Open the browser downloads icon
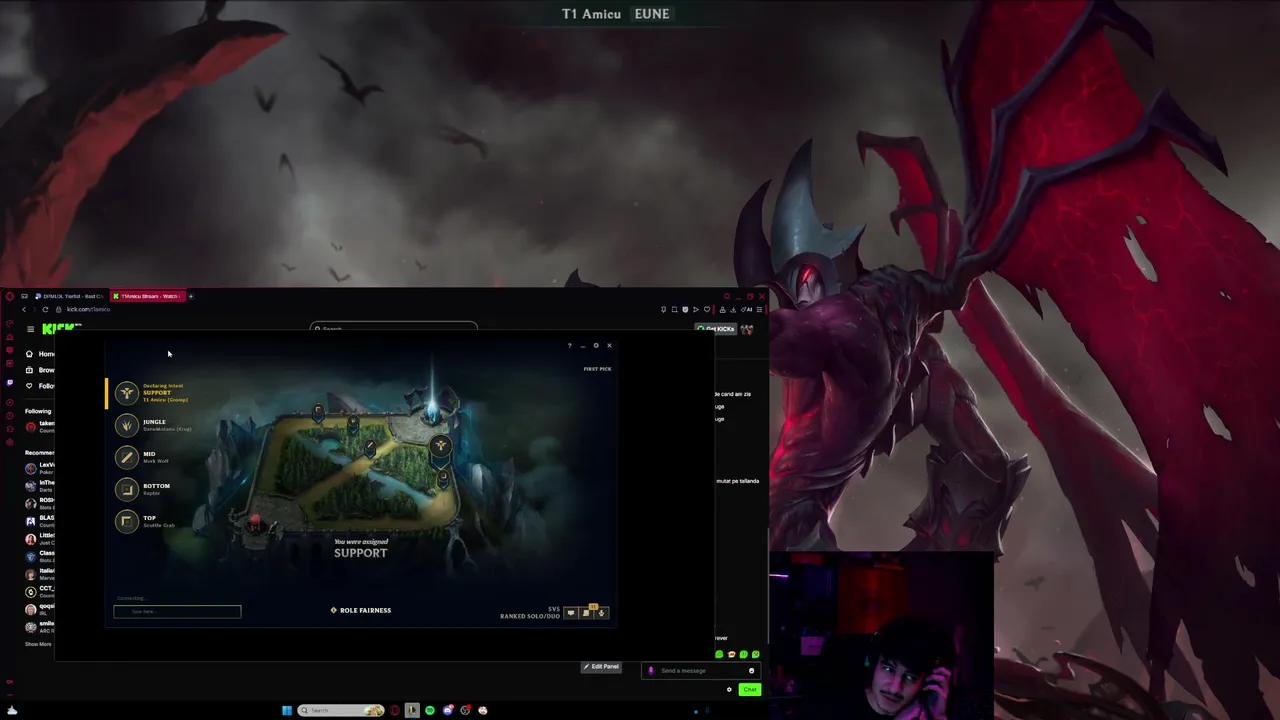This screenshot has height=720, width=1280. tap(733, 310)
